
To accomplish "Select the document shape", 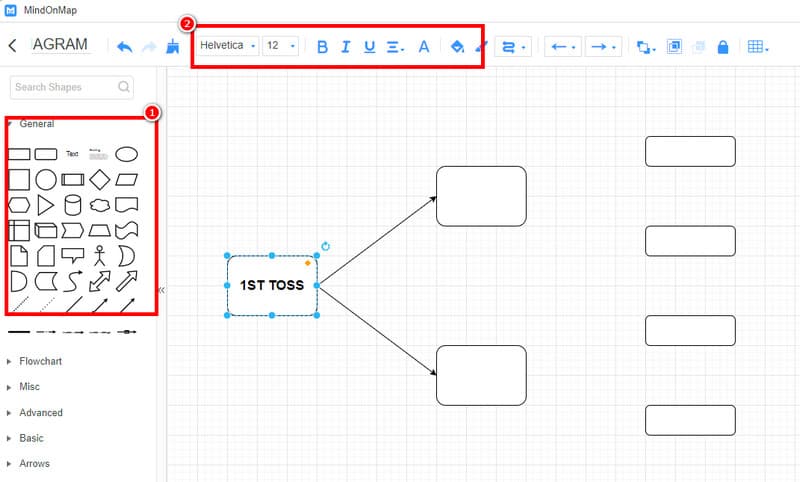I will click(x=127, y=205).
